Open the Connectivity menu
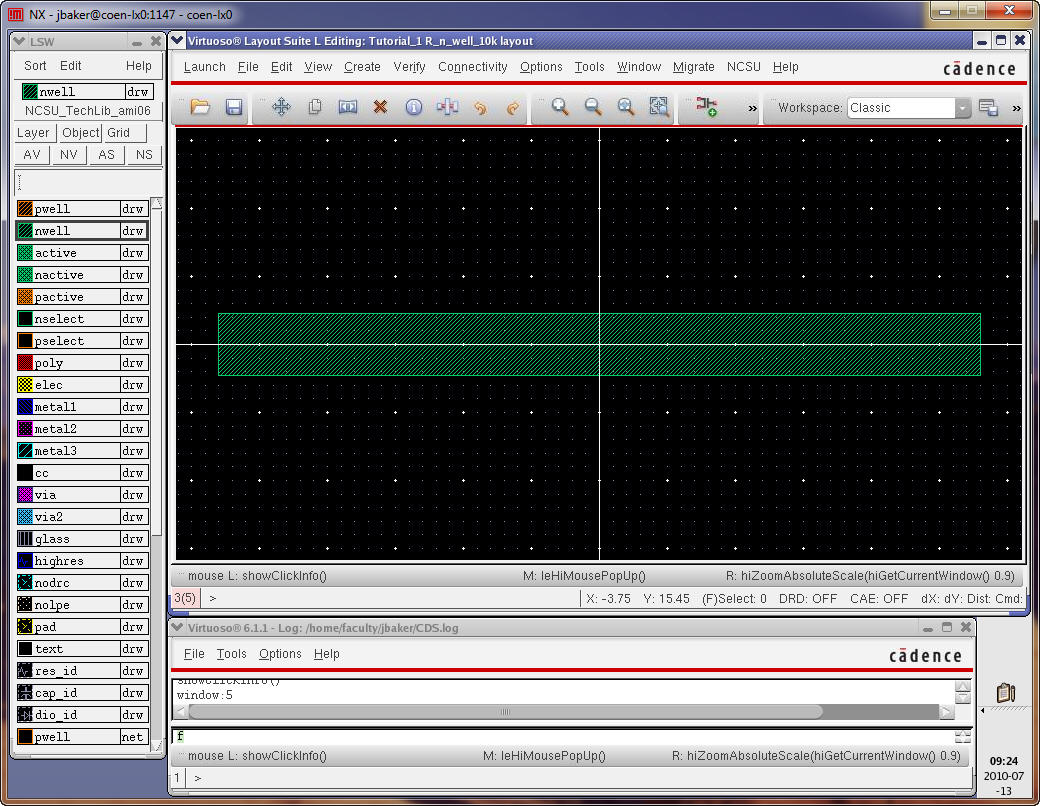The height and width of the screenshot is (806, 1040). [x=472, y=67]
